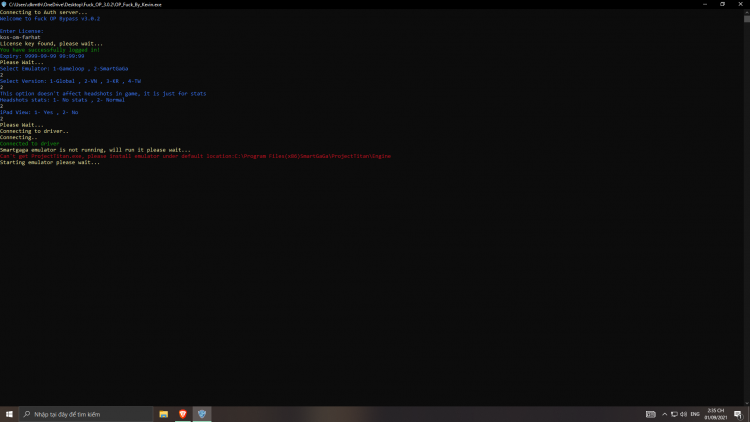Click the 'Welcome to Fuck OP Bypass' line
The height and width of the screenshot is (422, 750).
tap(50, 19)
